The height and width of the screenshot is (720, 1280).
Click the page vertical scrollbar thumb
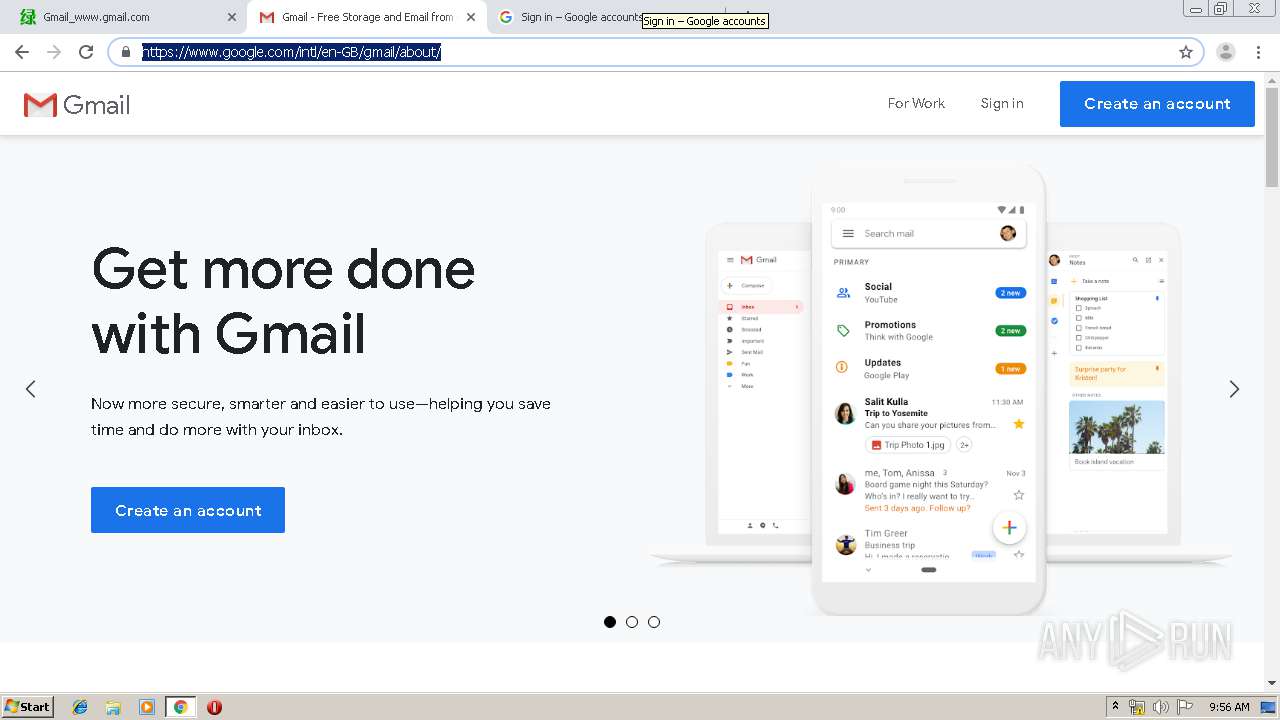pyautogui.click(x=1272, y=138)
